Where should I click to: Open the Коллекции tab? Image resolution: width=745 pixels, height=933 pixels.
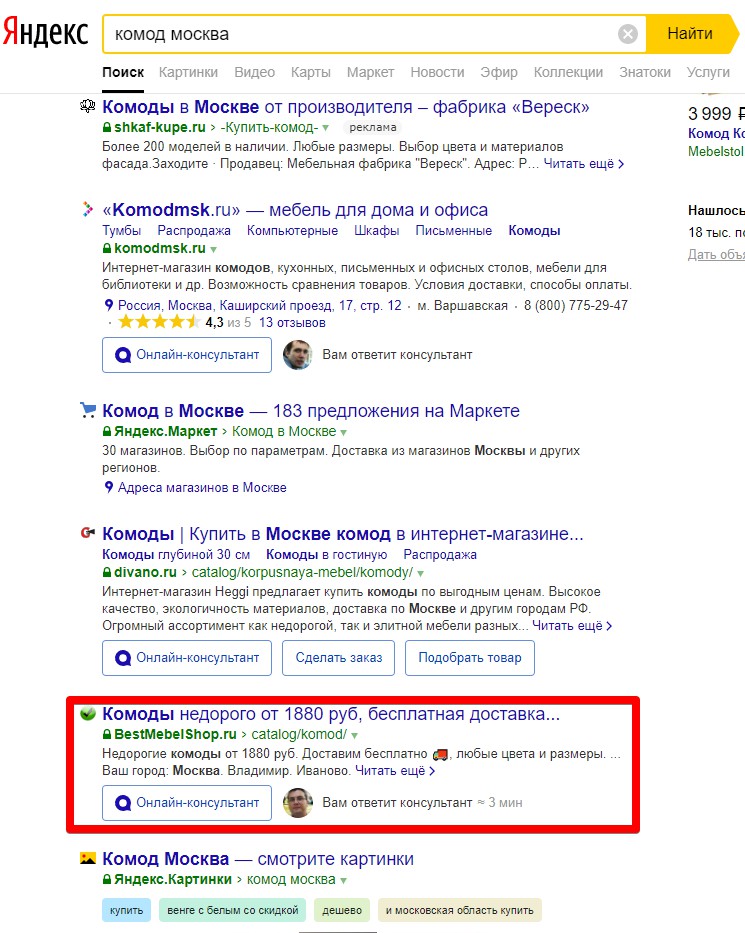pos(568,72)
